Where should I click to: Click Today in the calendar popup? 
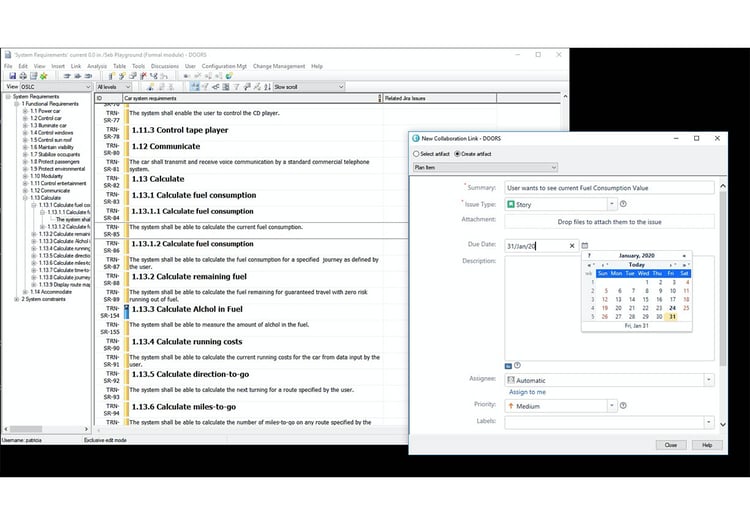pos(636,265)
